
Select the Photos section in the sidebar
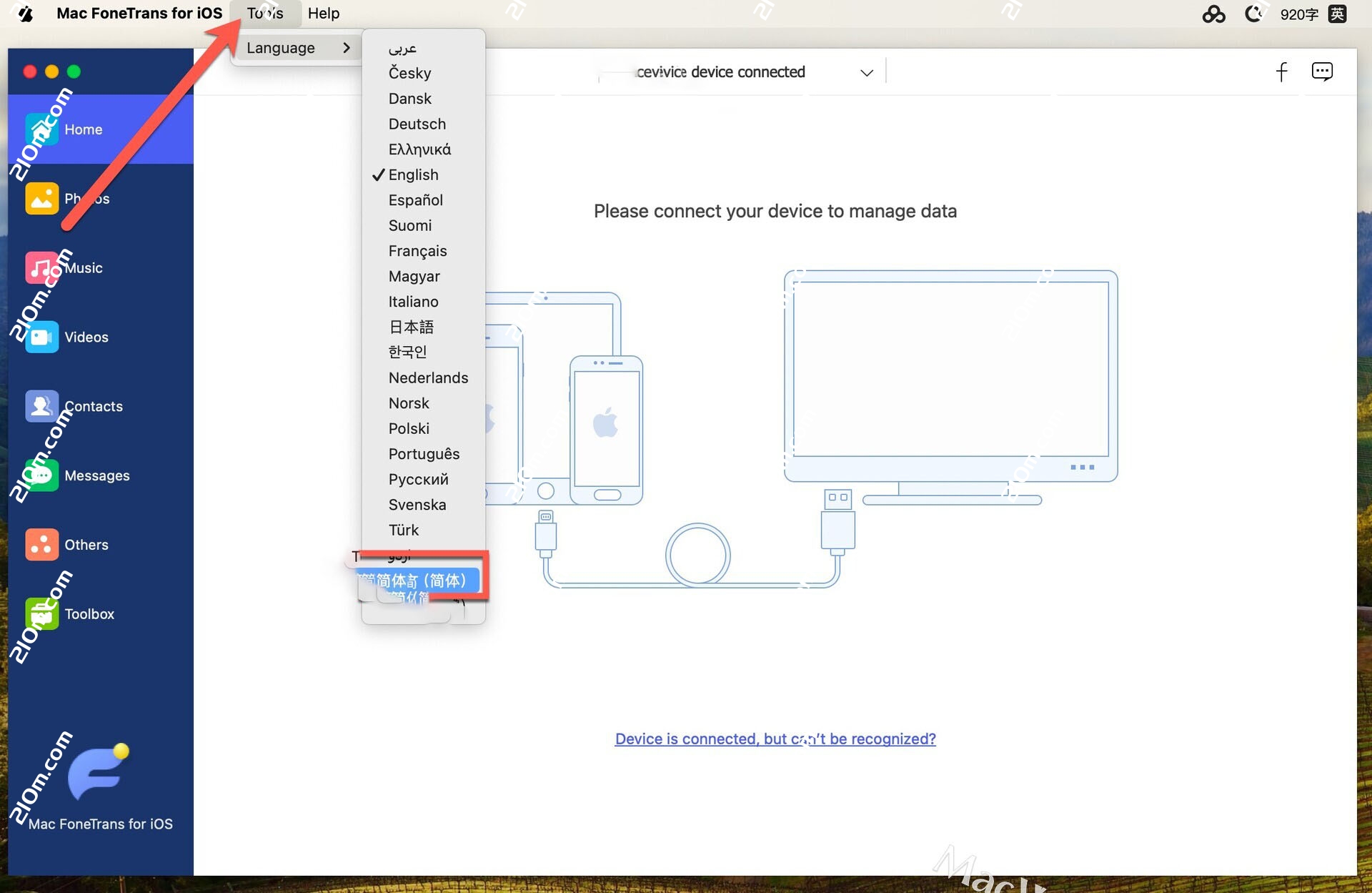click(x=86, y=198)
